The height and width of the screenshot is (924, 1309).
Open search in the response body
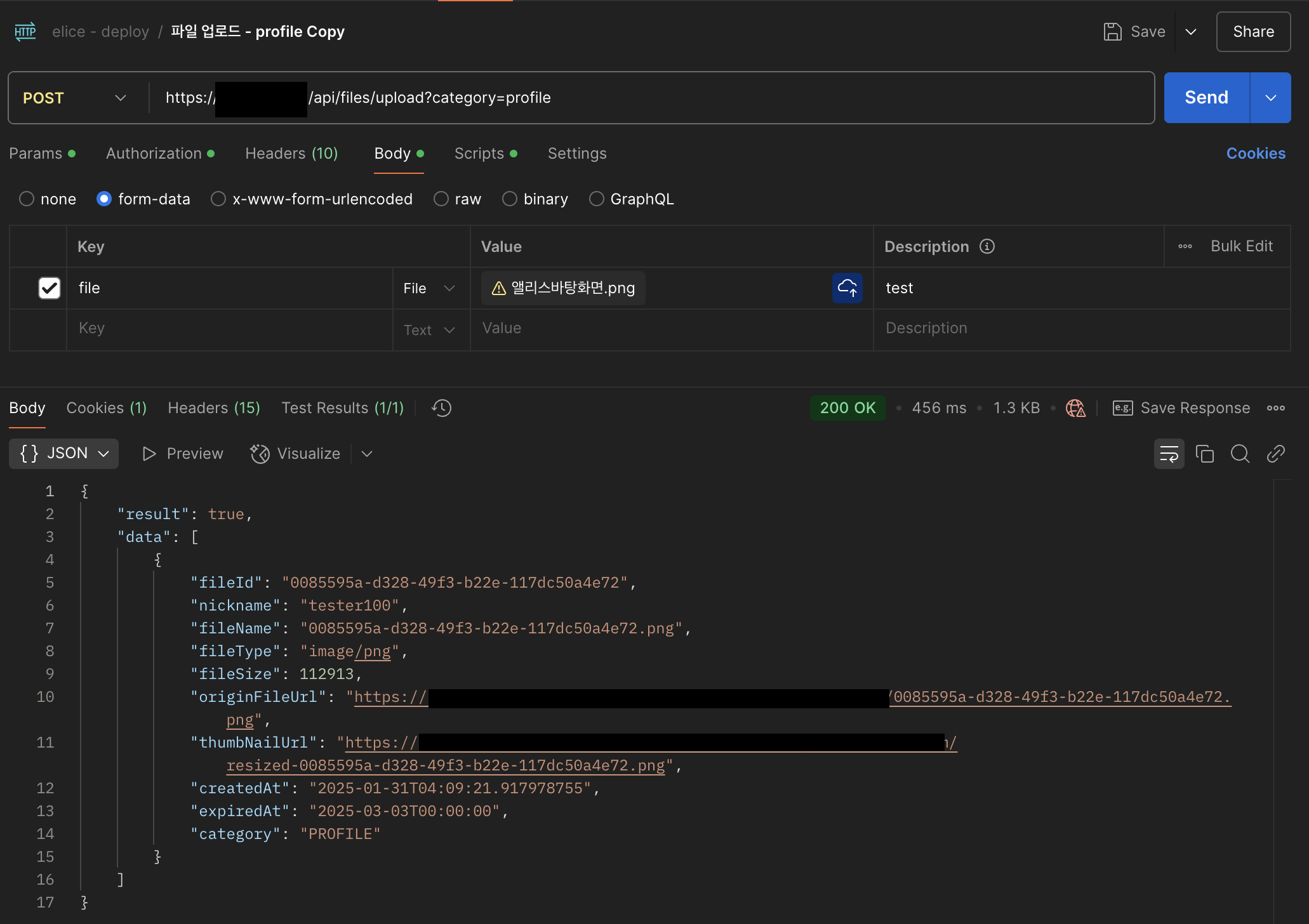point(1240,454)
